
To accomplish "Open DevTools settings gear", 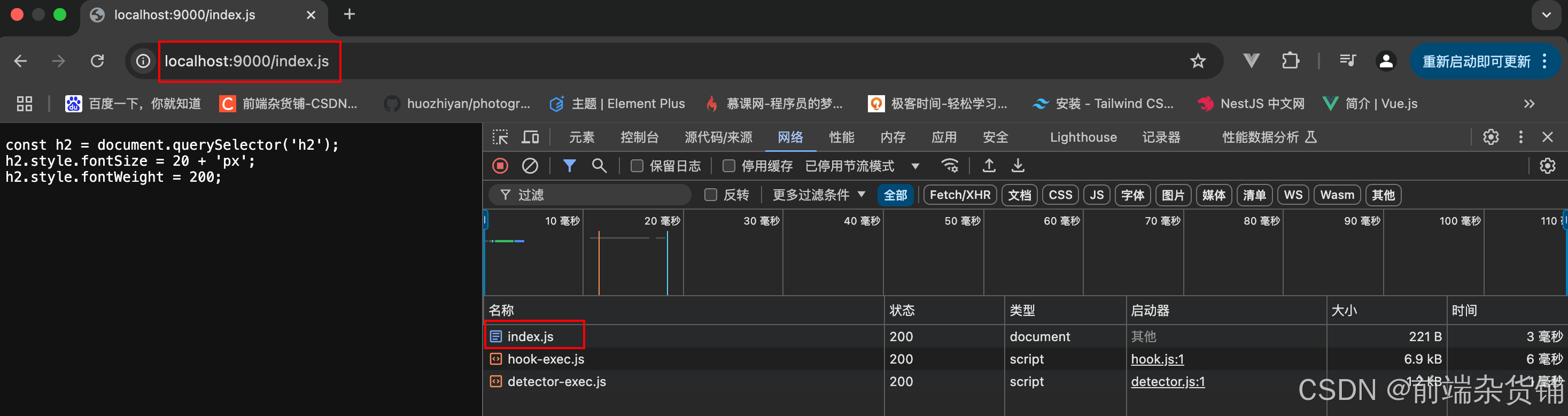I will coord(1491,137).
